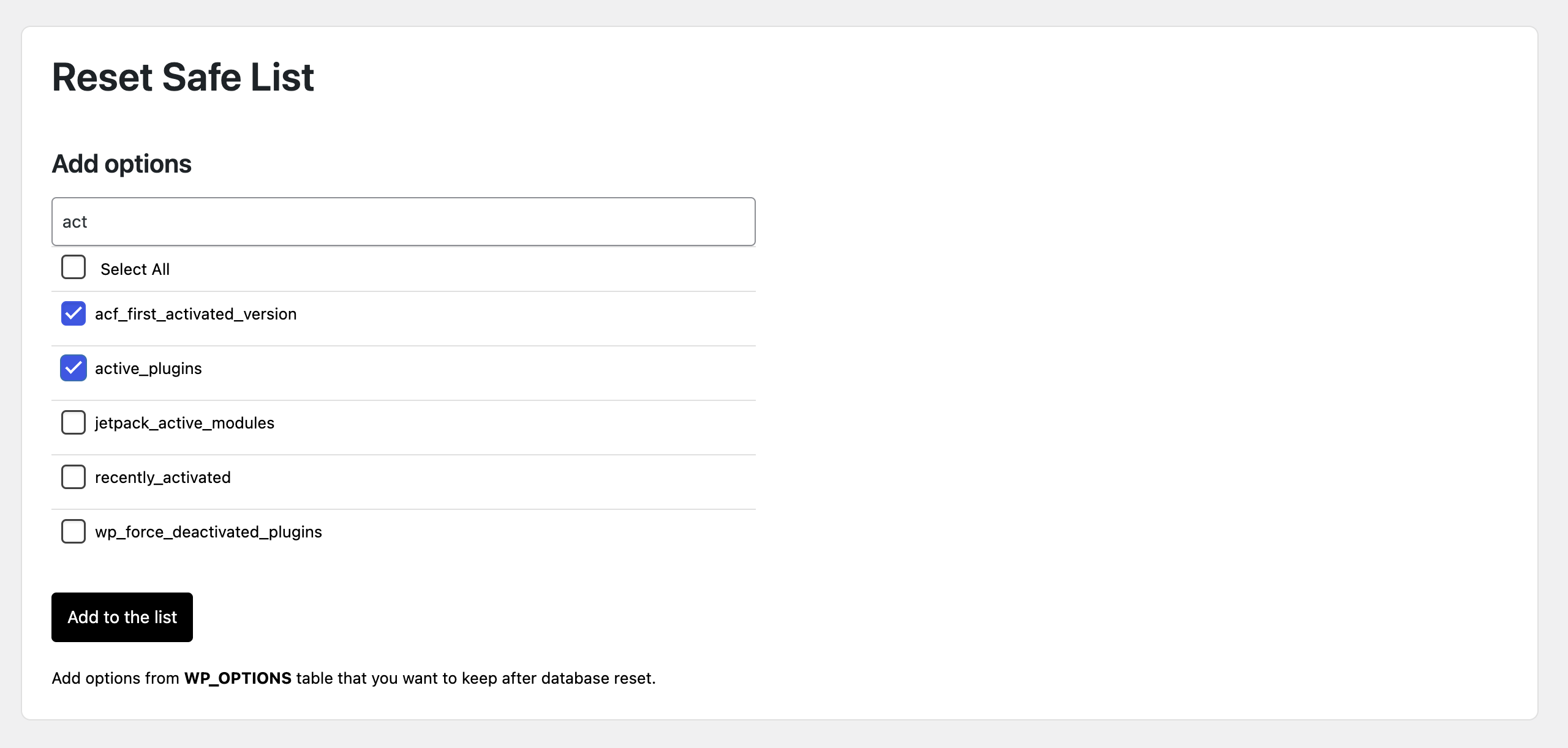This screenshot has width=1568, height=748.
Task: Uncheck the active_plugins checkbox
Action: tap(73, 368)
